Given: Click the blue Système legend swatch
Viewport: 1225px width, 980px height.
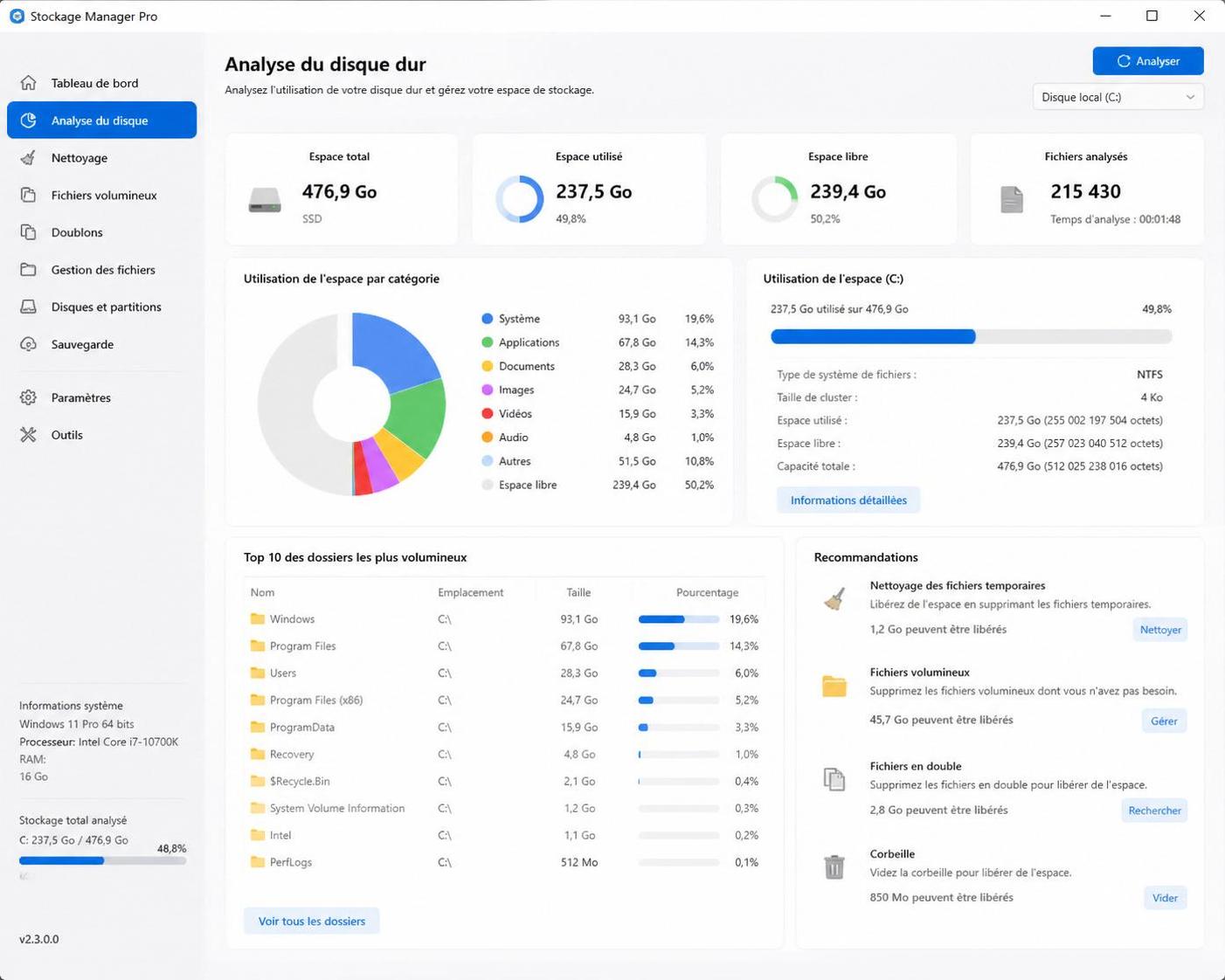Looking at the screenshot, I should [488, 320].
